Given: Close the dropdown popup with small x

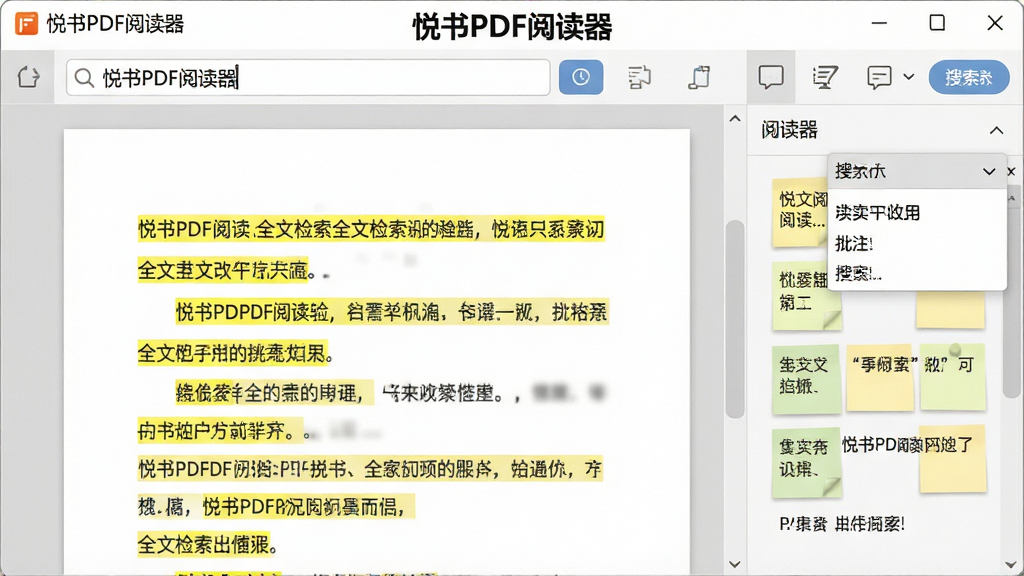Looking at the screenshot, I should point(1012,171).
